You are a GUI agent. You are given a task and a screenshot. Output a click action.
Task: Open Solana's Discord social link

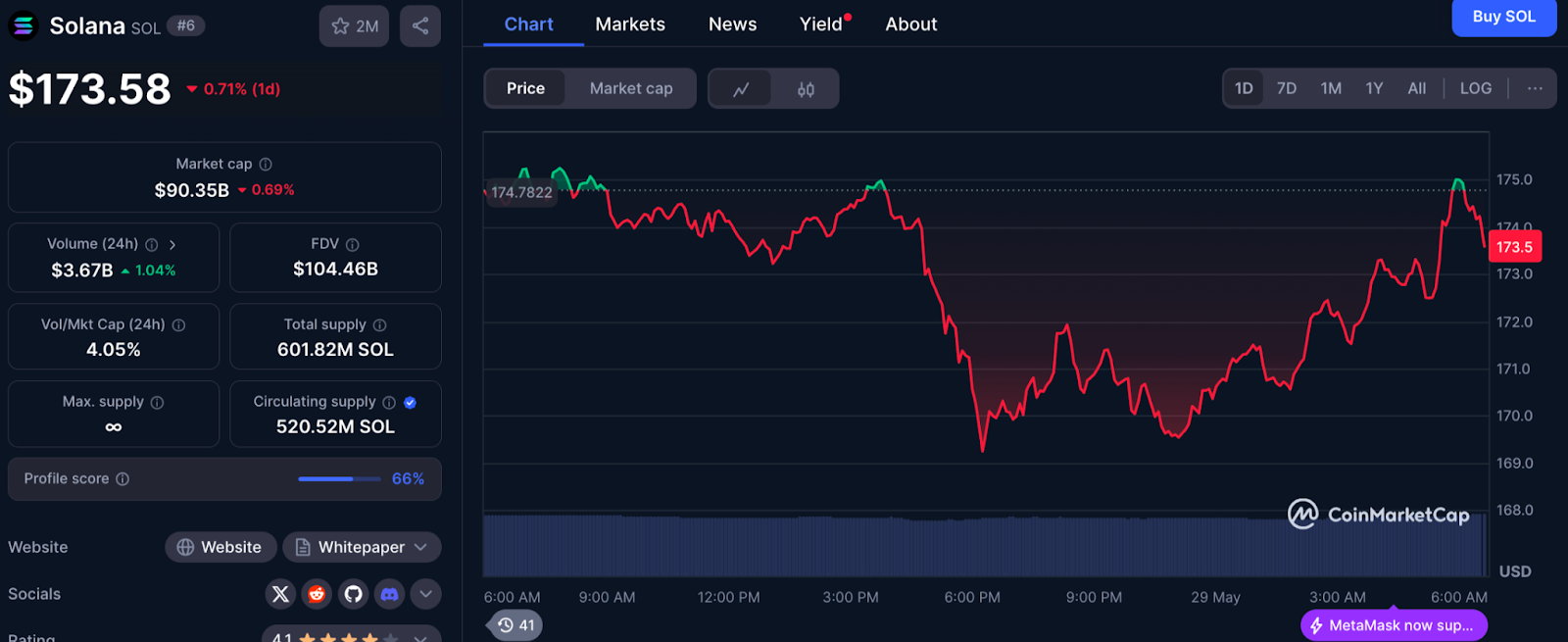point(389,594)
